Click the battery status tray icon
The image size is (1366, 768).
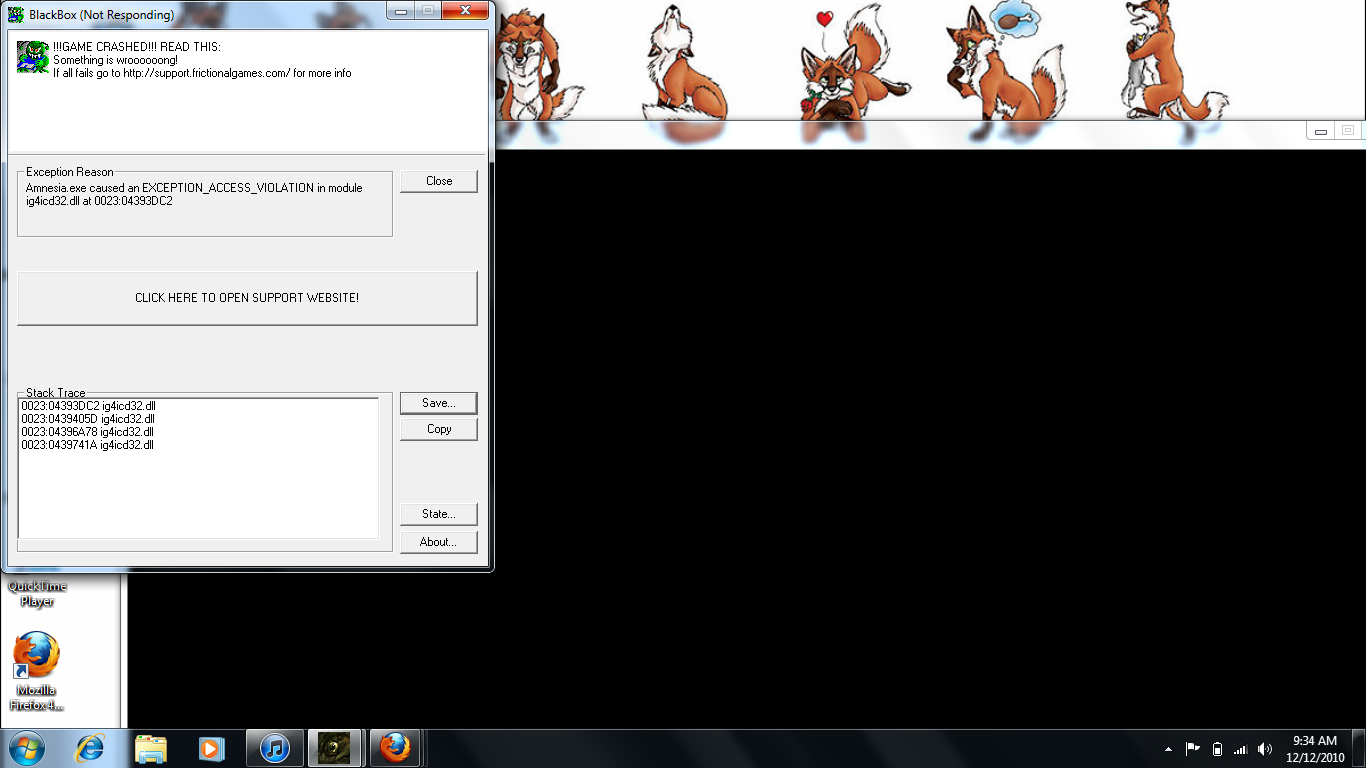pos(1217,749)
